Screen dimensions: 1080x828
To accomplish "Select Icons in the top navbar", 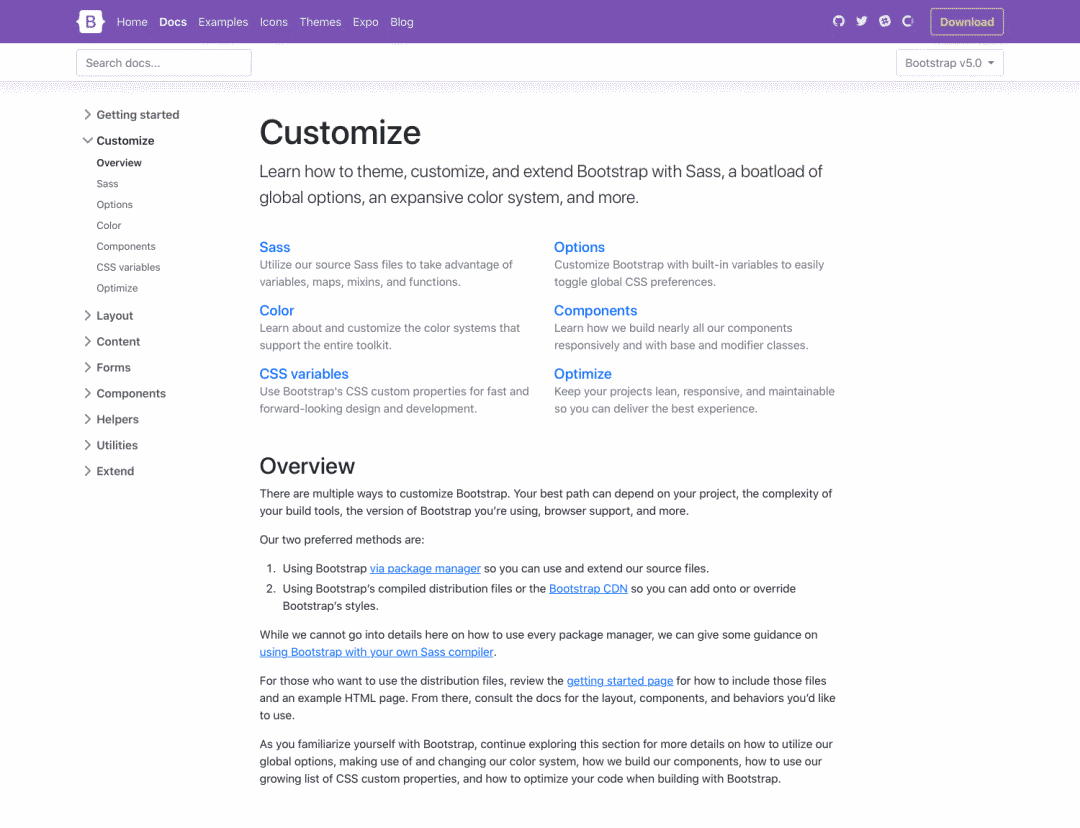I will [273, 22].
